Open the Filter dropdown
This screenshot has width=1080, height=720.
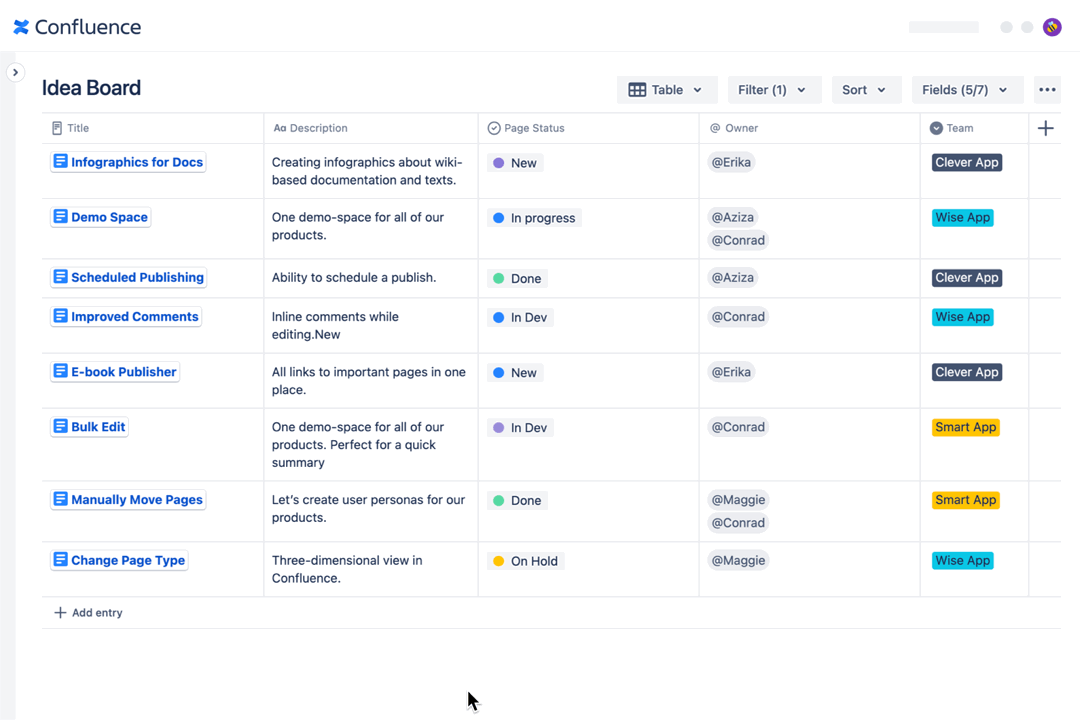[x=774, y=89]
